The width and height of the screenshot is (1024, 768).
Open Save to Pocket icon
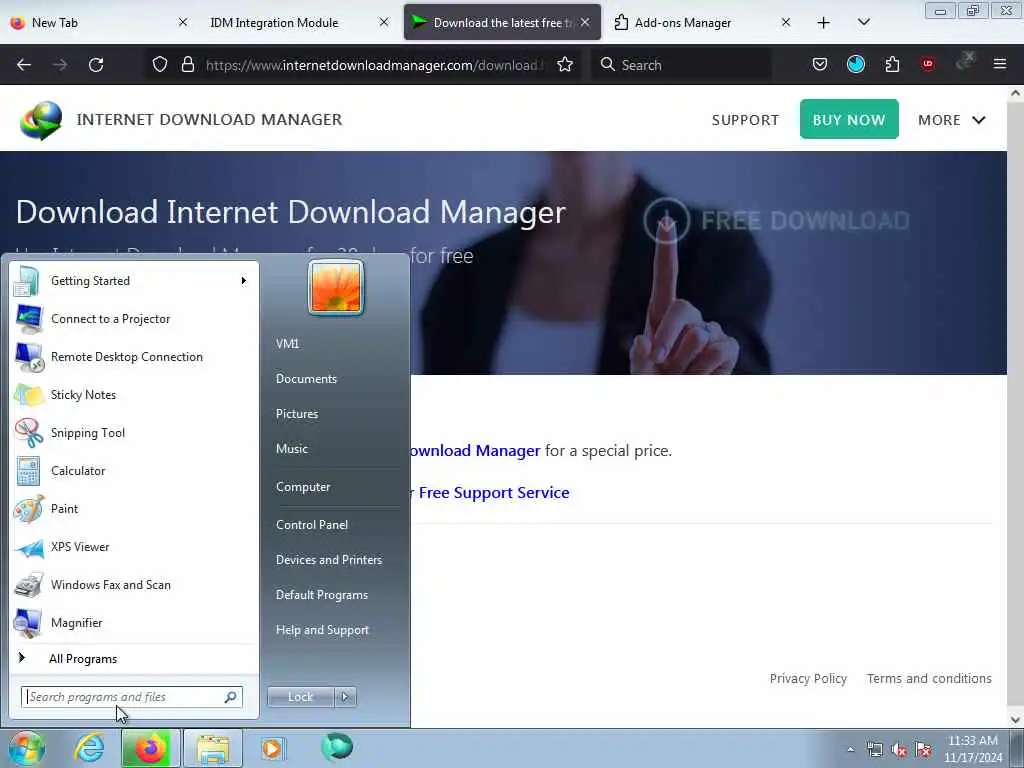[x=820, y=65]
